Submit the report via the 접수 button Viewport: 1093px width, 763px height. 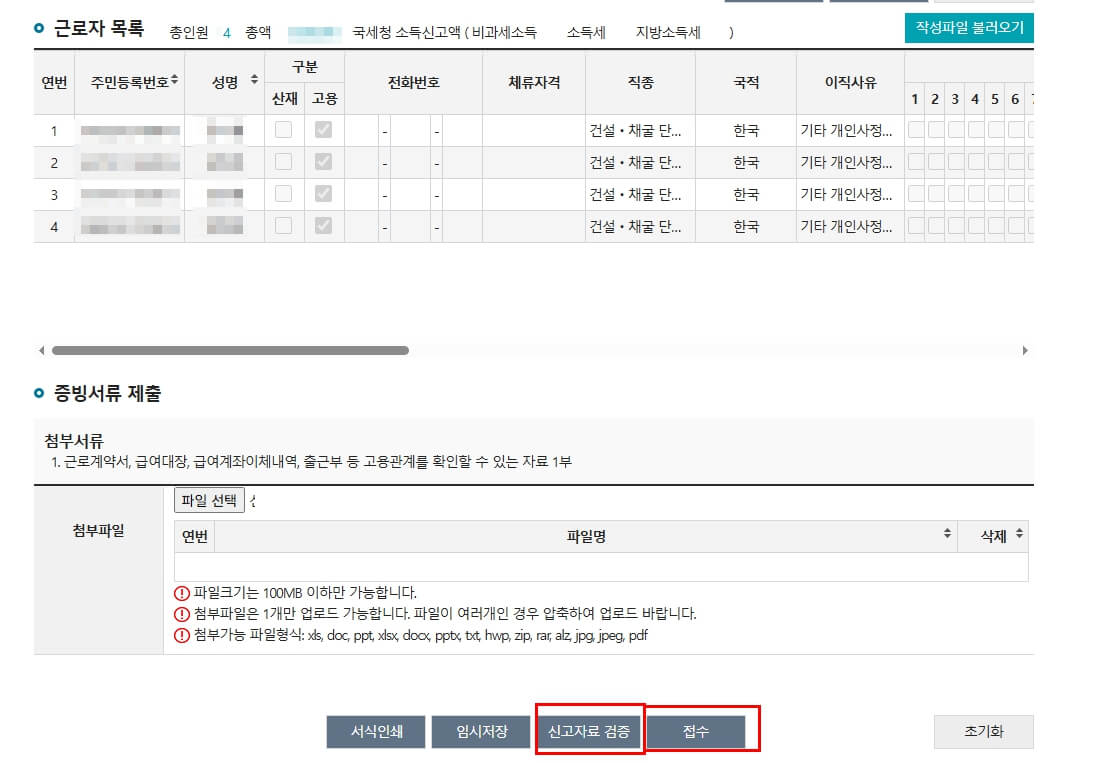(697, 731)
